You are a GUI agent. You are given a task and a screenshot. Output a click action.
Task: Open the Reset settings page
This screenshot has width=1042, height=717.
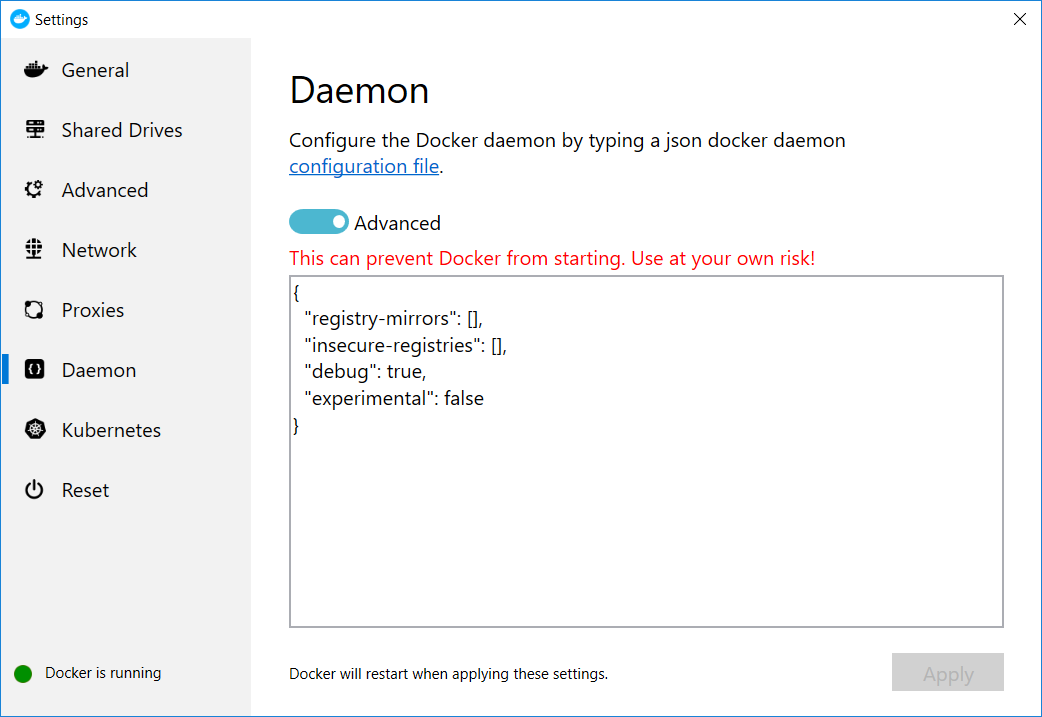pyautogui.click(x=85, y=489)
